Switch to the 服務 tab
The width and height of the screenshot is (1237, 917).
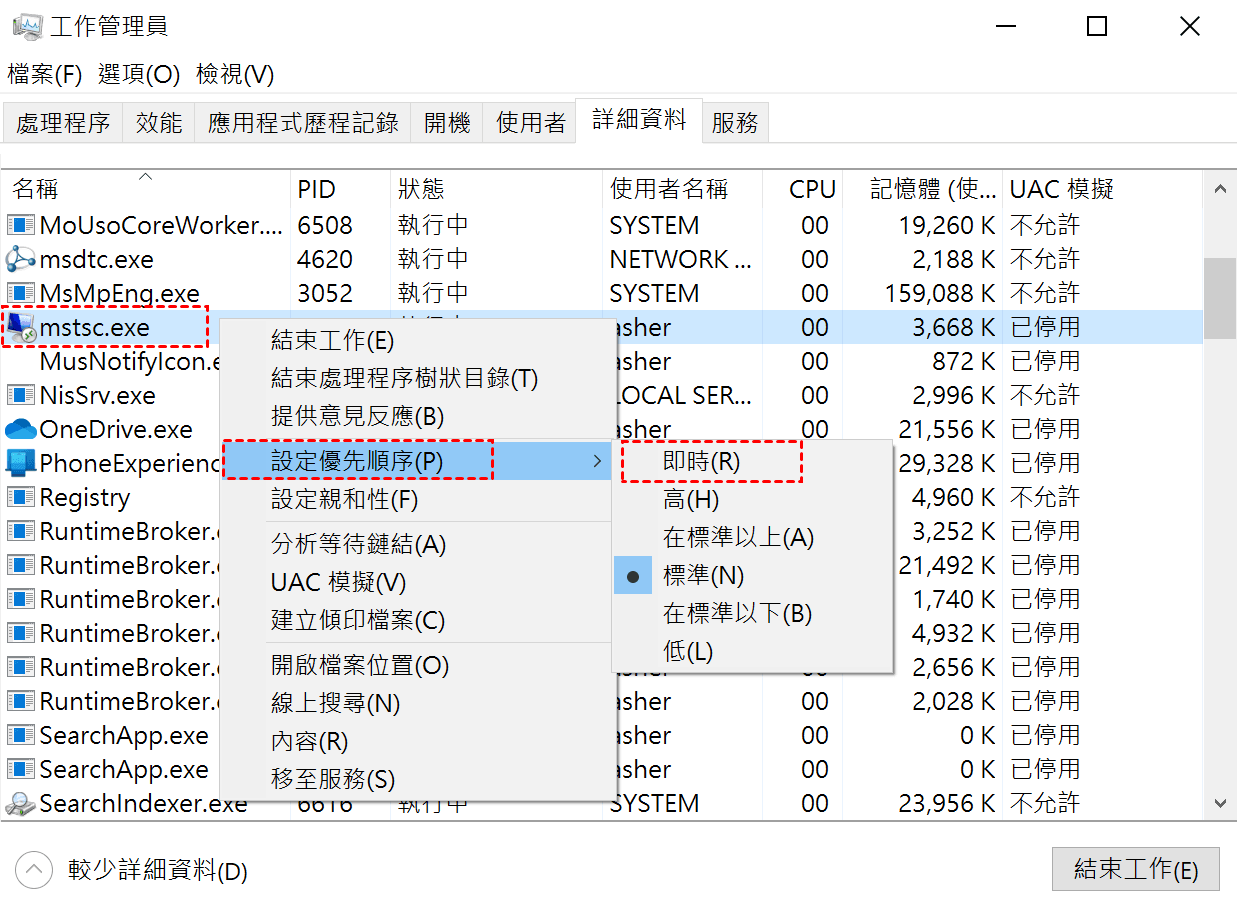[735, 123]
